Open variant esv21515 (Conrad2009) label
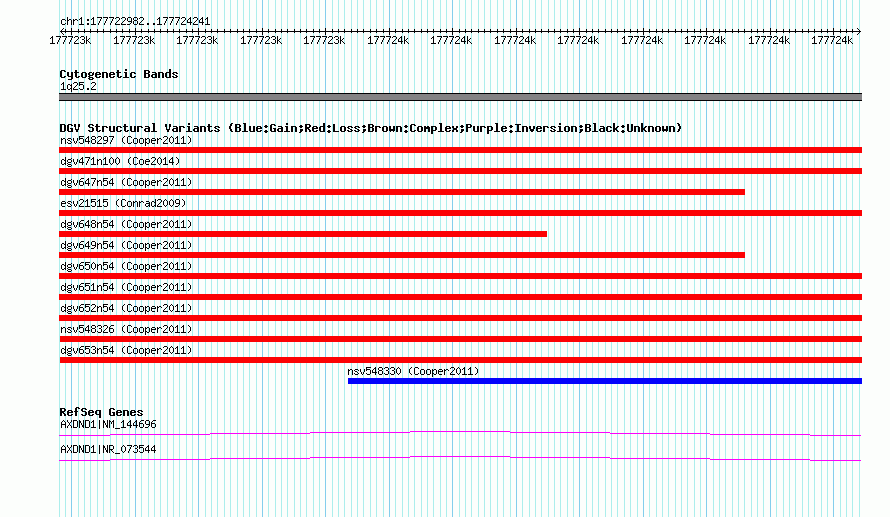This screenshot has width=890, height=517. (123, 203)
